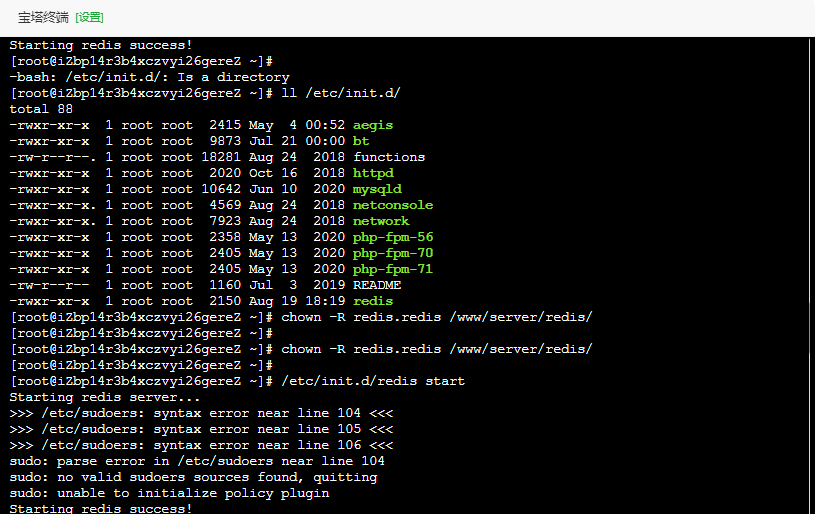This screenshot has width=815, height=514.
Task: Click the 宝塔终端 title text
Action: pyautogui.click(x=43, y=18)
